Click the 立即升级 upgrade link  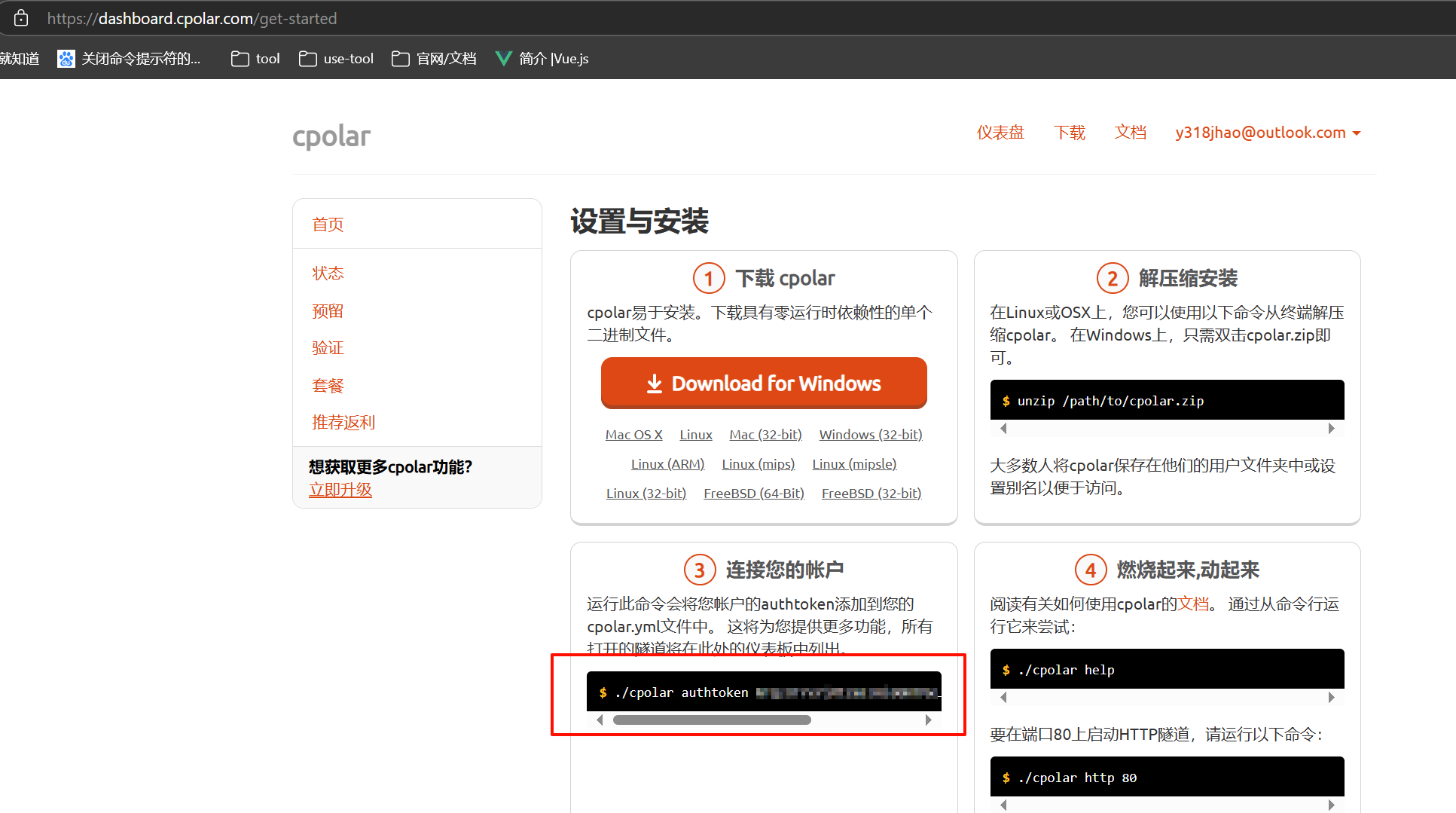(340, 490)
